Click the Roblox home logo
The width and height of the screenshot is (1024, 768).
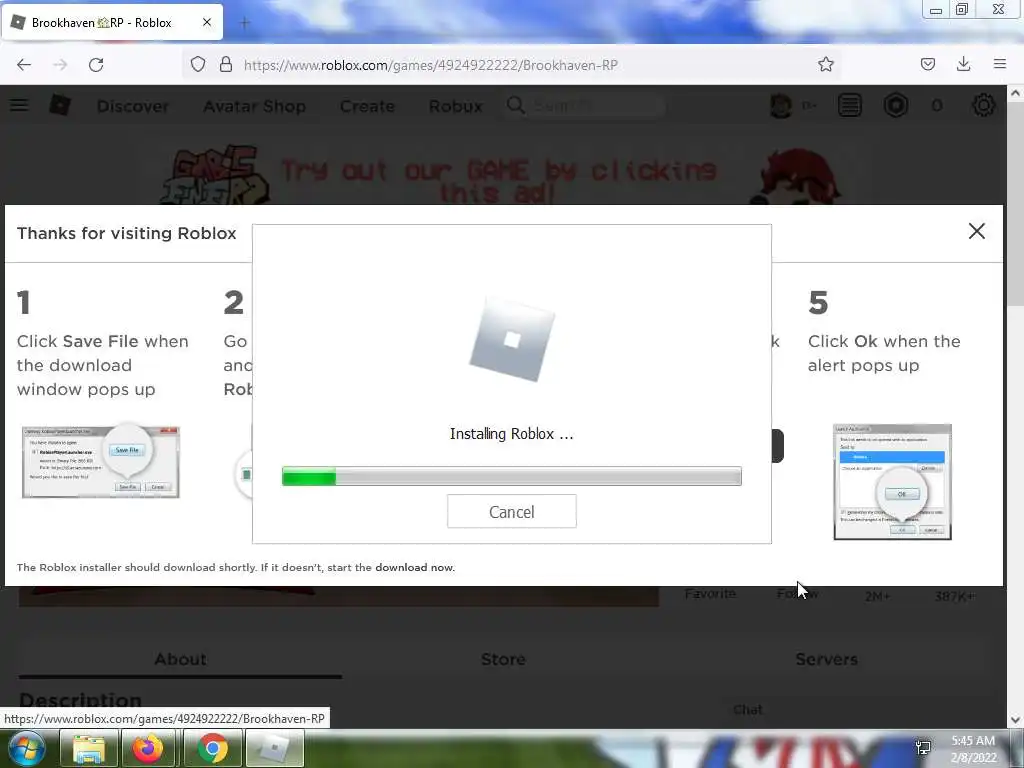pyautogui.click(x=60, y=105)
